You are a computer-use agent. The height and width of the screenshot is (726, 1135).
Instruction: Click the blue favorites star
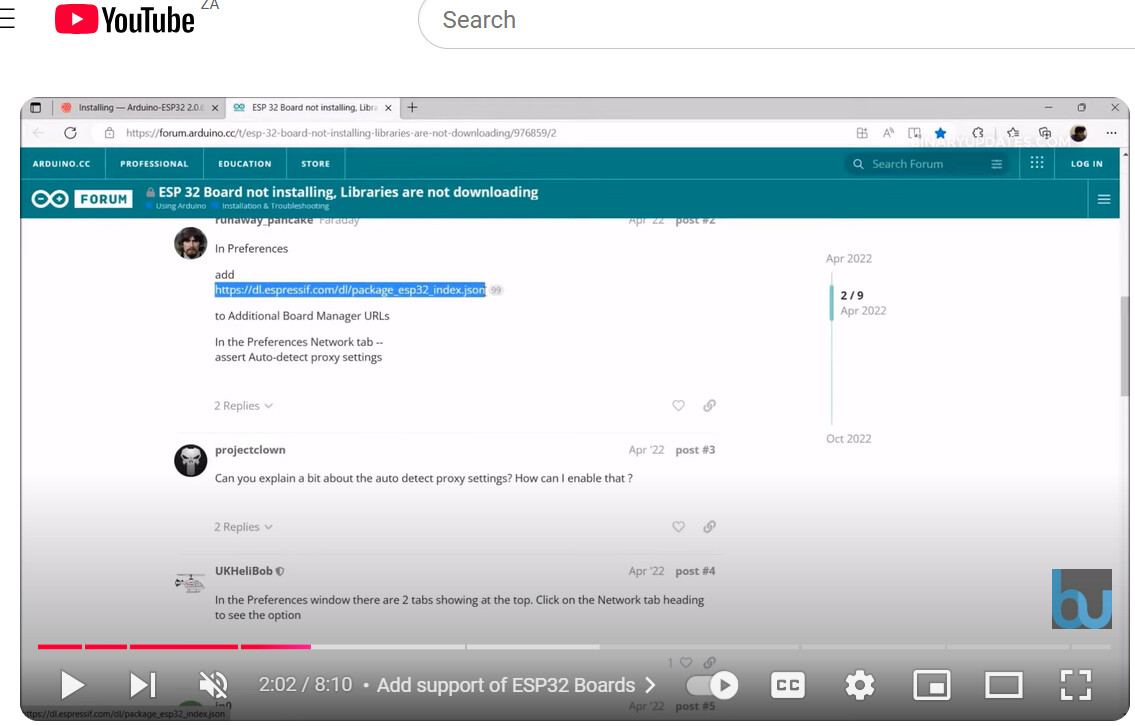click(x=940, y=133)
